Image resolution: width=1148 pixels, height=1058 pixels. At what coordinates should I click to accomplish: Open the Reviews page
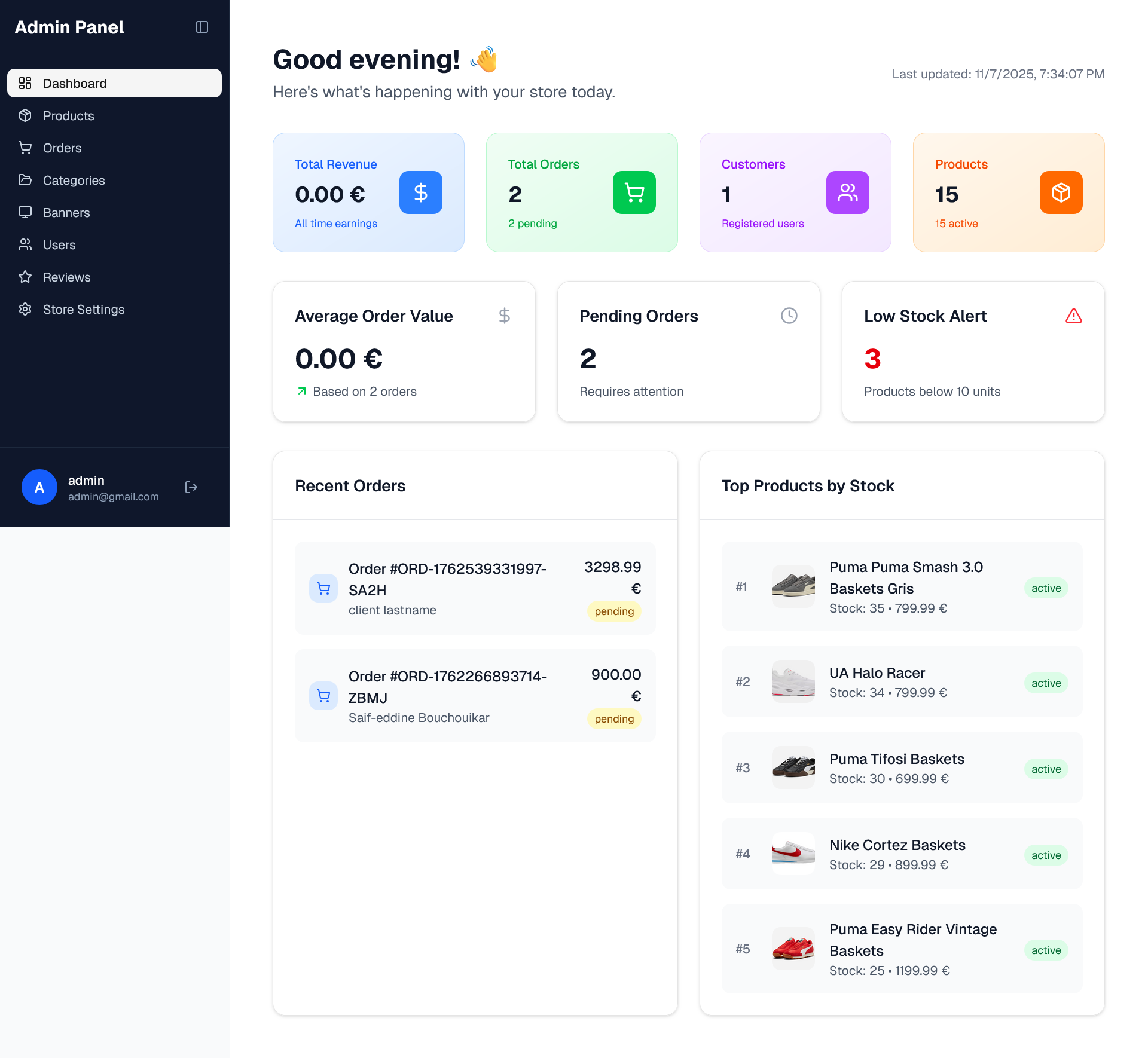pos(66,277)
